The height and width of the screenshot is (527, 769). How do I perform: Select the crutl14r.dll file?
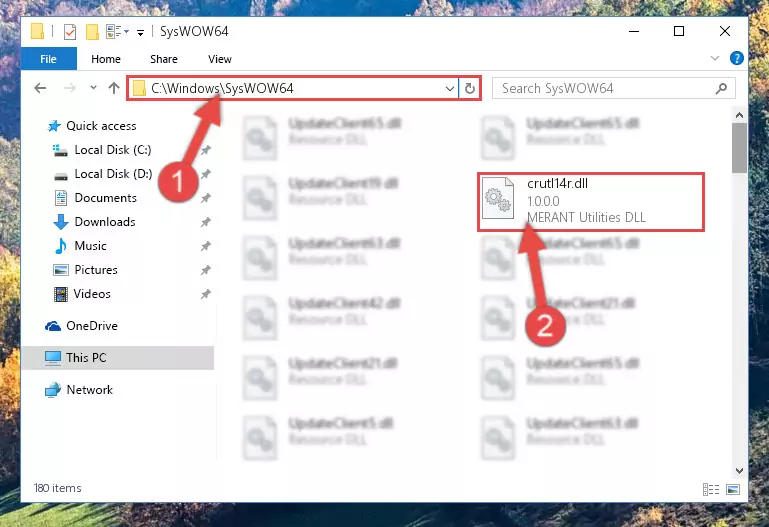click(591, 201)
